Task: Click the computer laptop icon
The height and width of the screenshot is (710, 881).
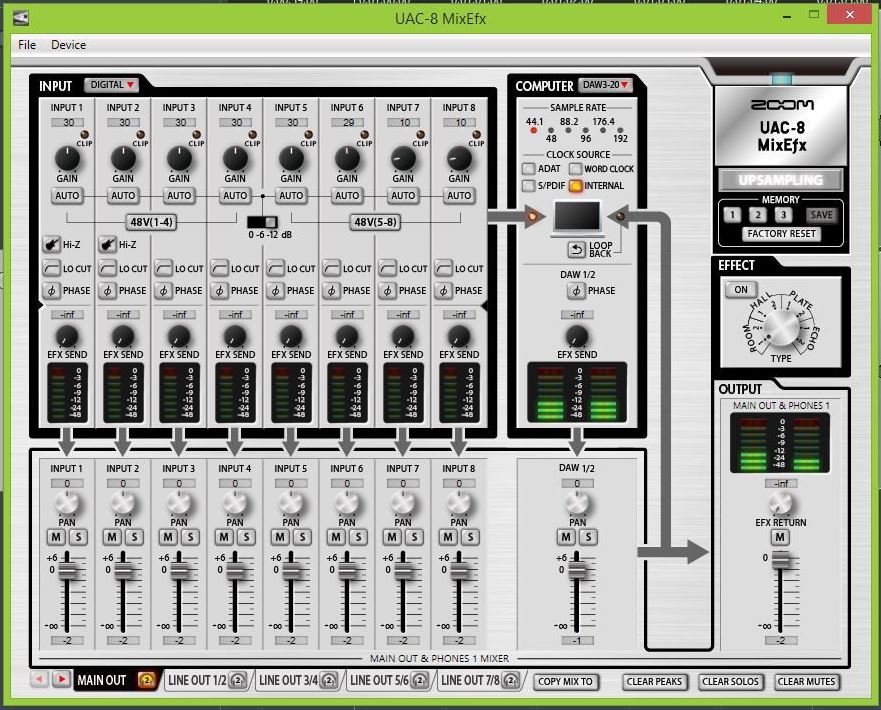Action: click(577, 217)
